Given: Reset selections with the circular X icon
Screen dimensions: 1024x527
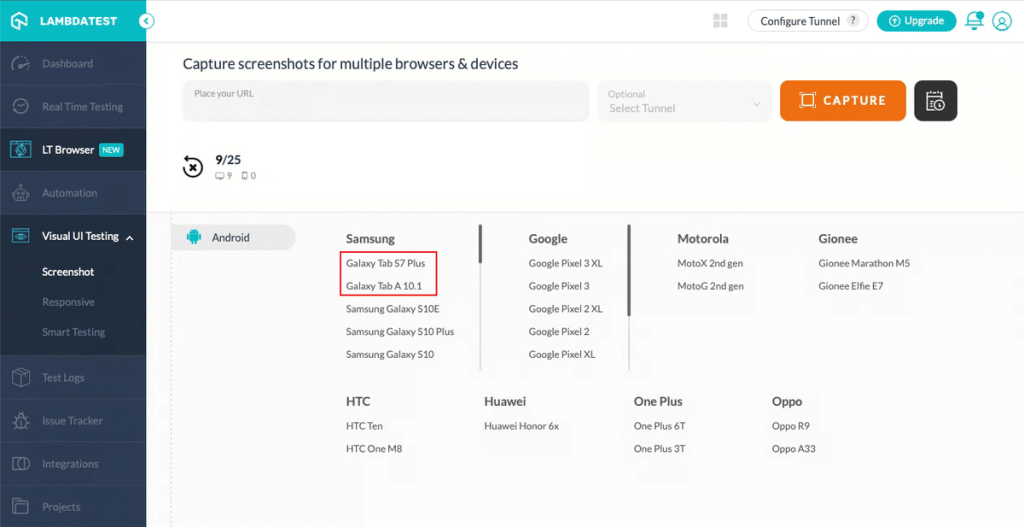Looking at the screenshot, I should (193, 167).
